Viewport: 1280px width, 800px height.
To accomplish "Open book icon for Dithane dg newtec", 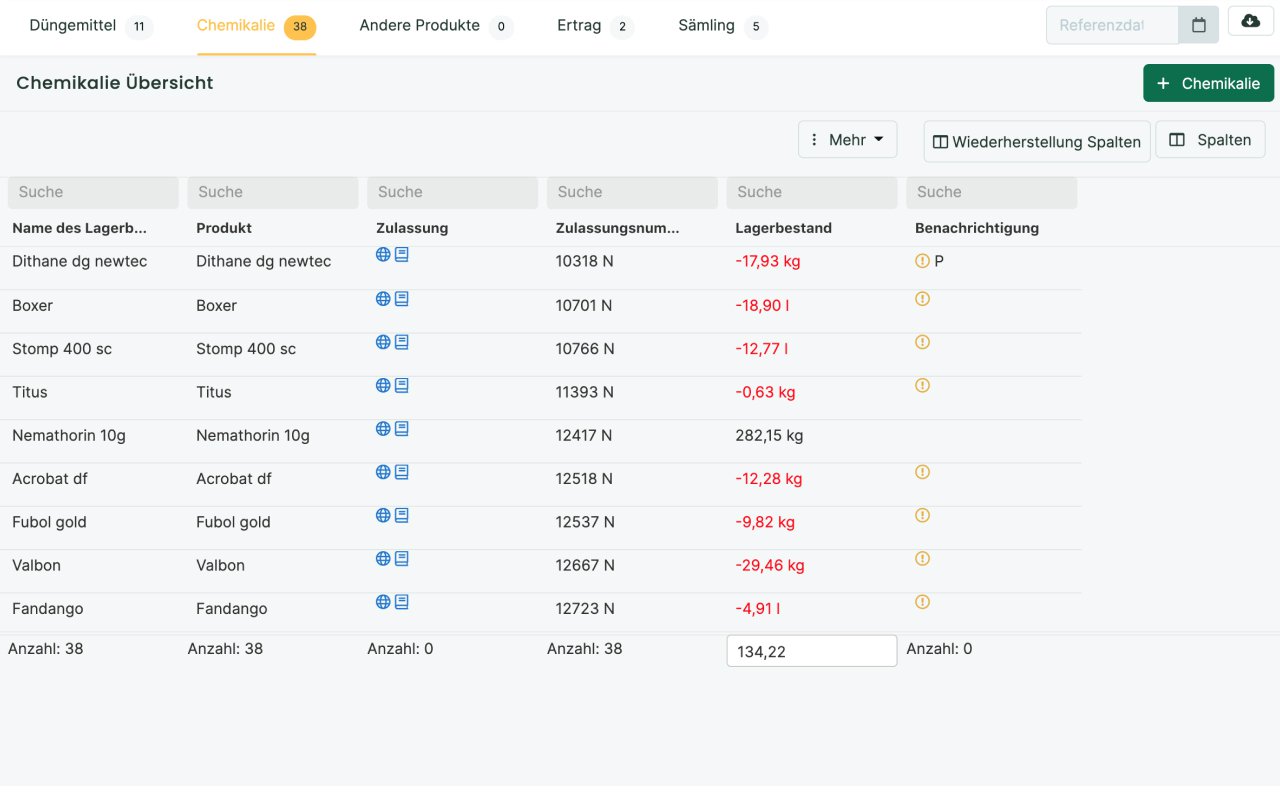I will [402, 255].
